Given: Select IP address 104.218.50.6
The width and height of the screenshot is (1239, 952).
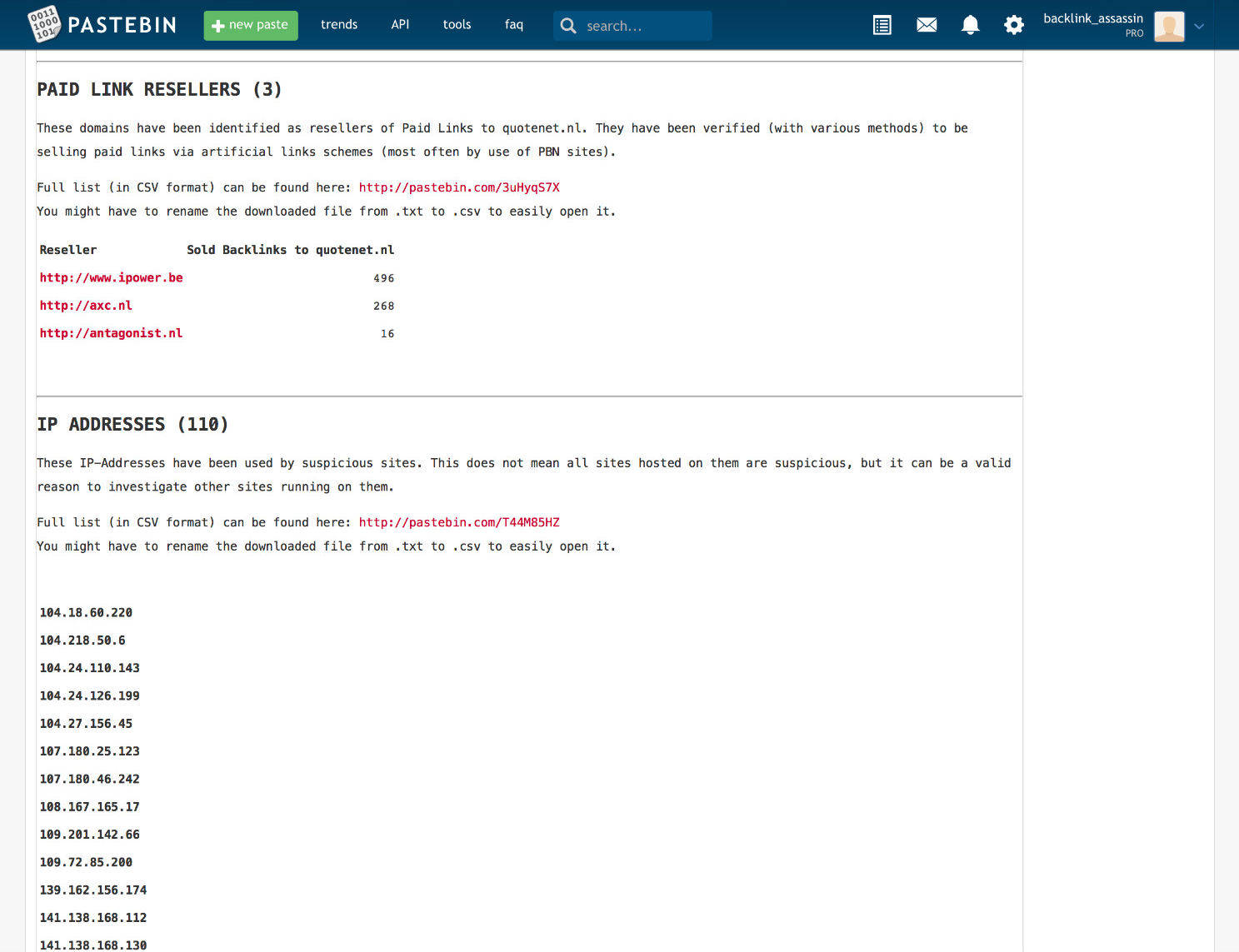Looking at the screenshot, I should (82, 640).
